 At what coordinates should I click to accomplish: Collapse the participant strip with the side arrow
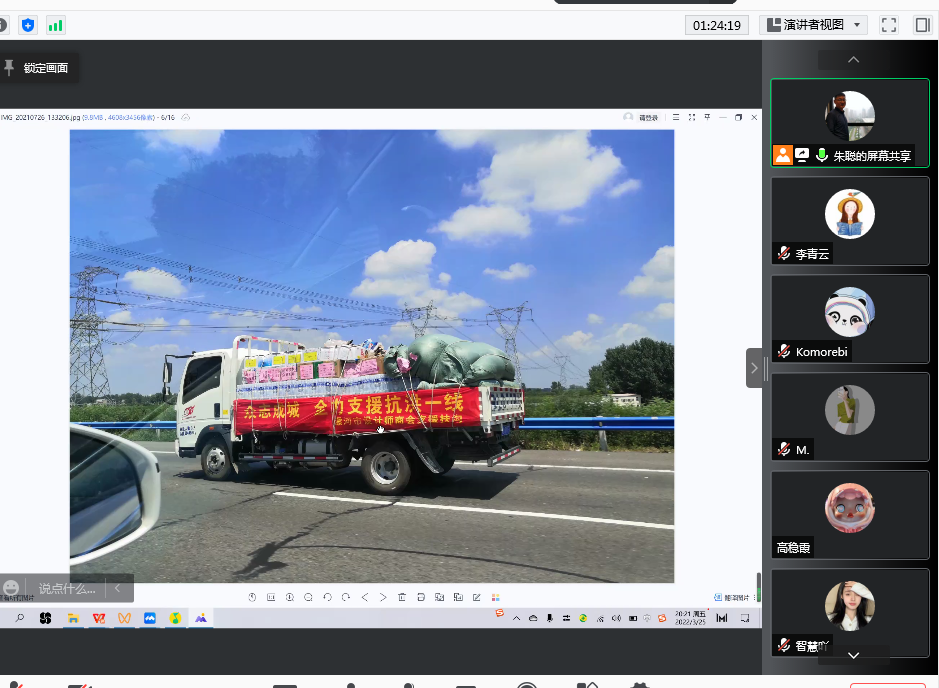[x=754, y=368]
